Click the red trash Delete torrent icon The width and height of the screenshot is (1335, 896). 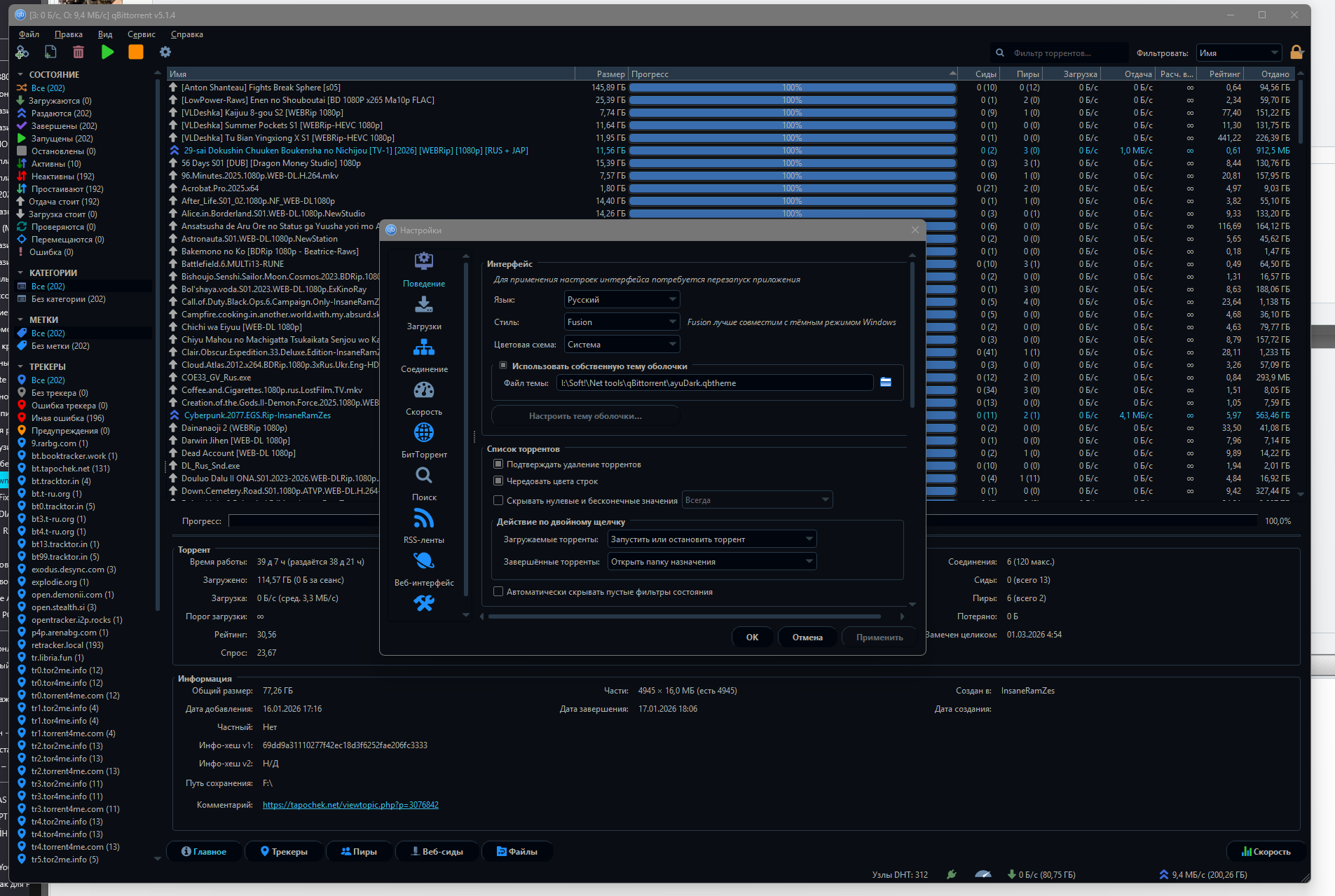click(x=78, y=52)
